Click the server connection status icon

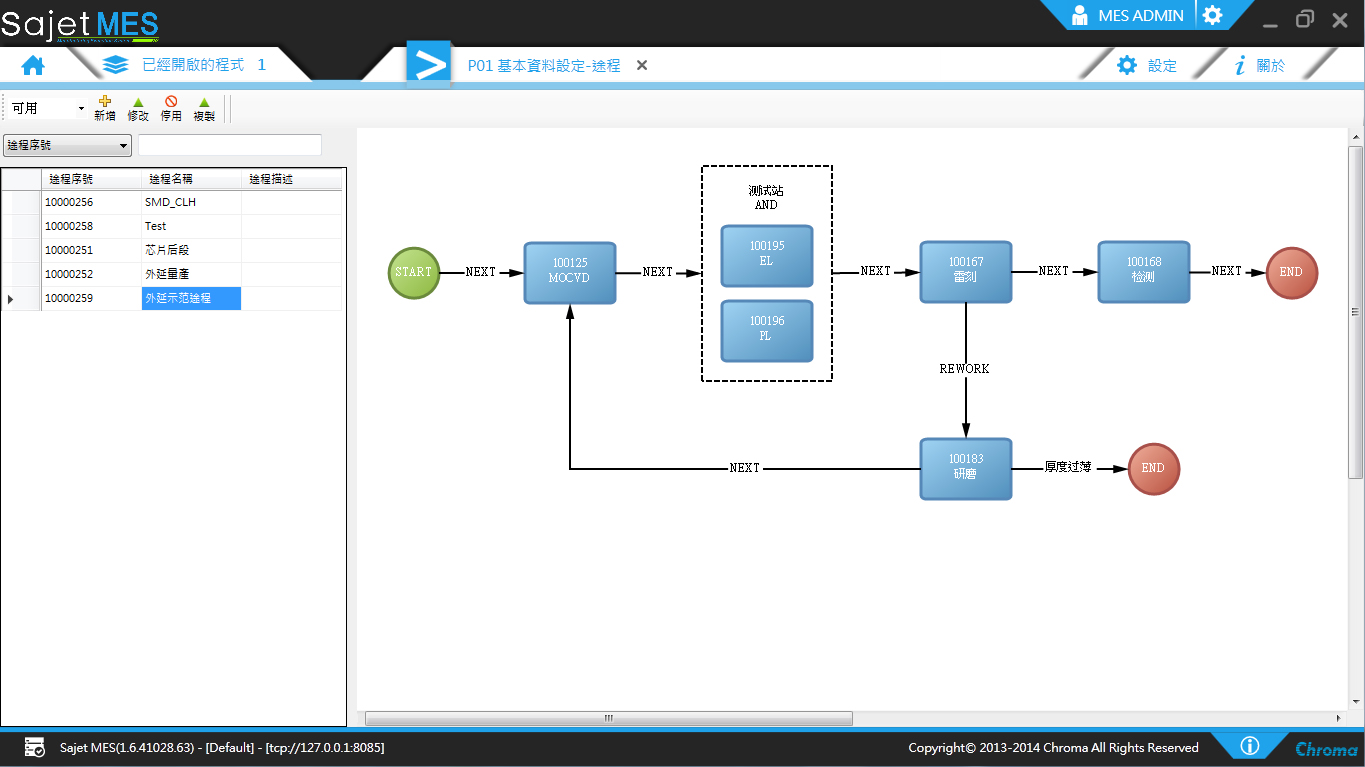click(x=34, y=747)
